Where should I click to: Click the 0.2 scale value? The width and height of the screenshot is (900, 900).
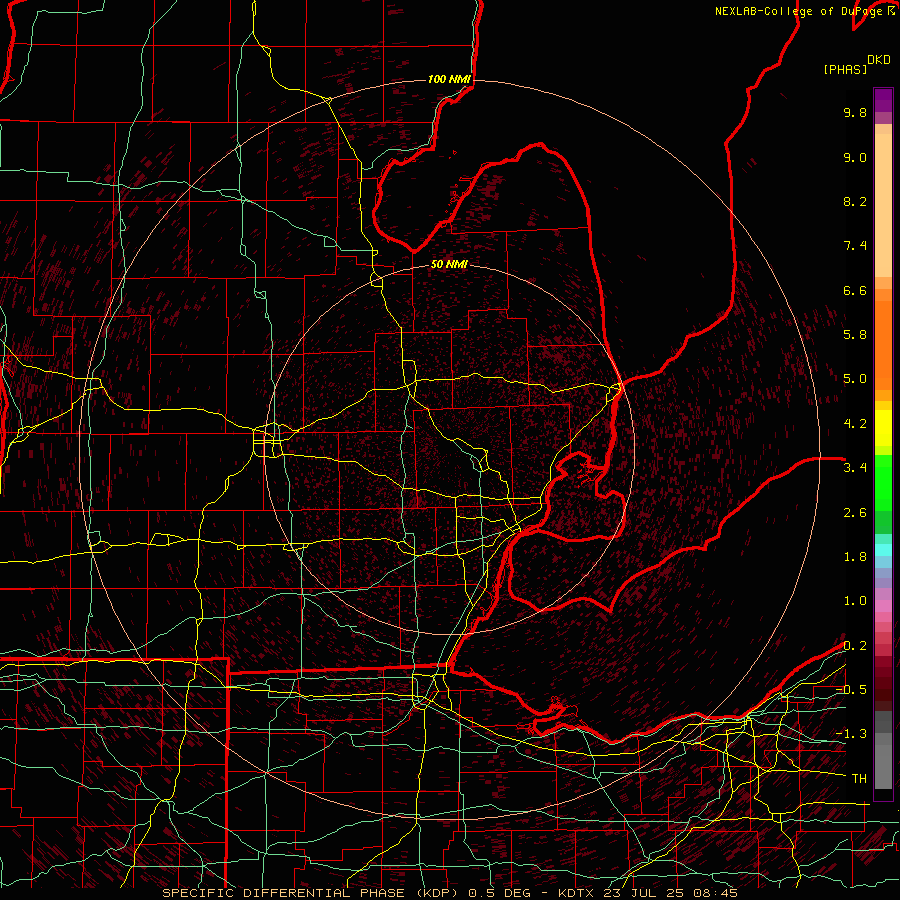855,646
